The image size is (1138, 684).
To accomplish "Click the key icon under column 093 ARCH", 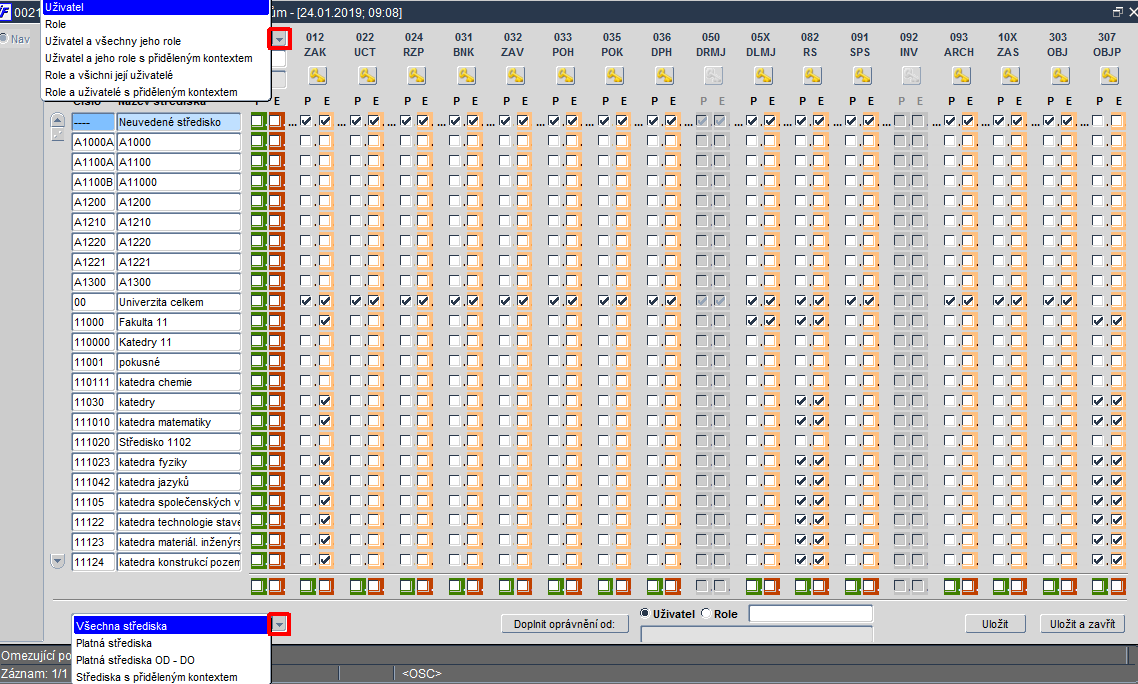I will 961,76.
